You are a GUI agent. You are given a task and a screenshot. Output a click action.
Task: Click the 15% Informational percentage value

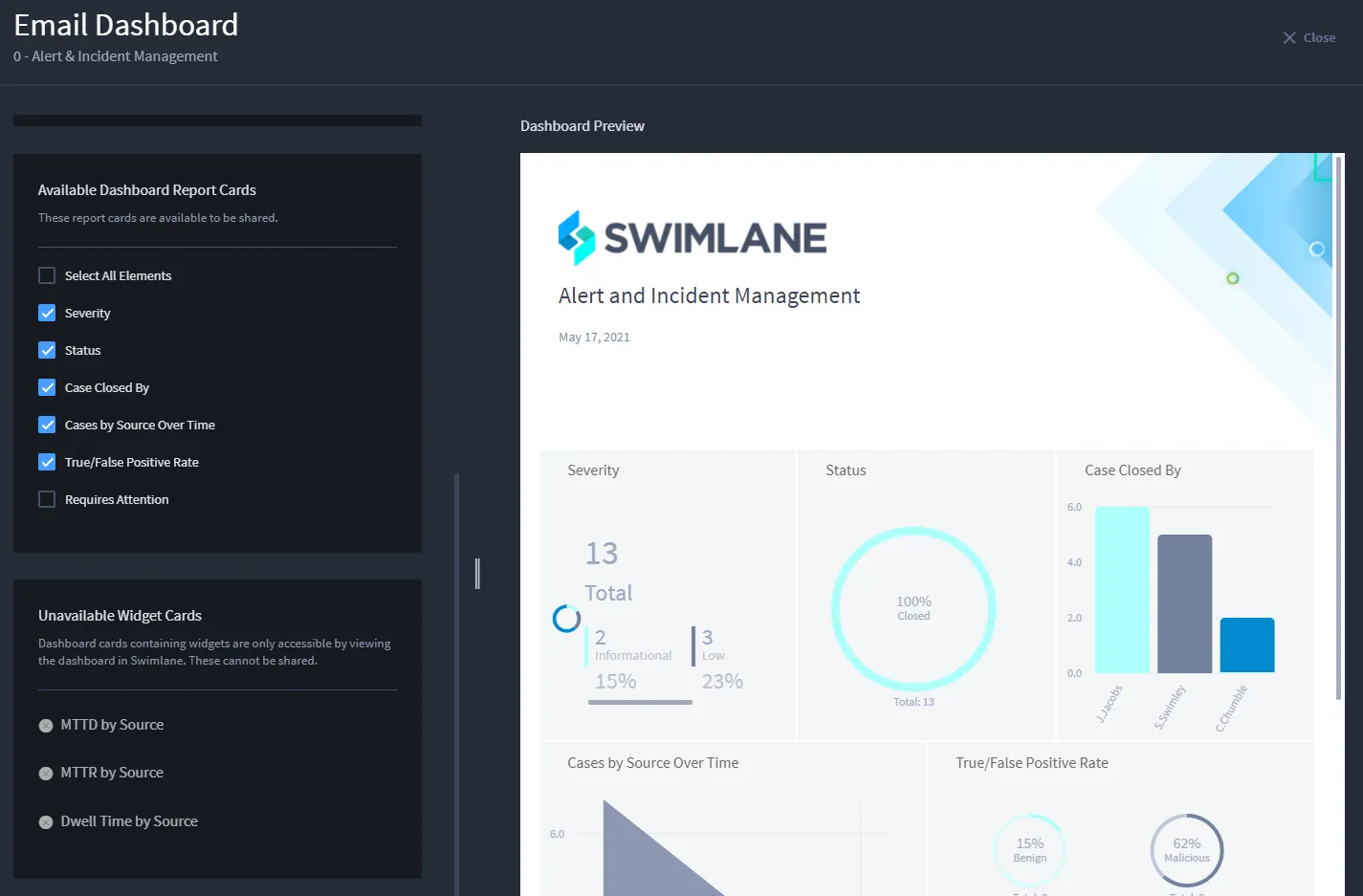point(615,682)
